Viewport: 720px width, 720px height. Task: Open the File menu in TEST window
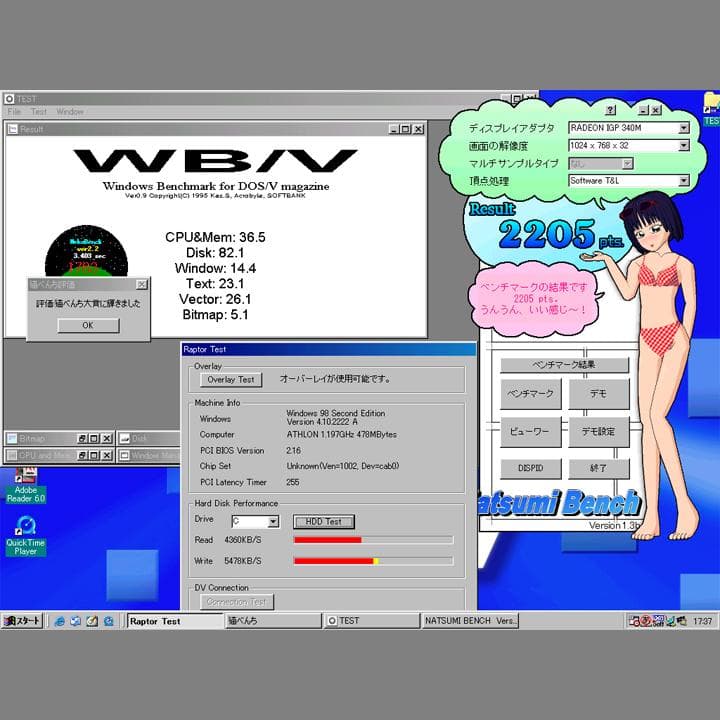[14, 112]
